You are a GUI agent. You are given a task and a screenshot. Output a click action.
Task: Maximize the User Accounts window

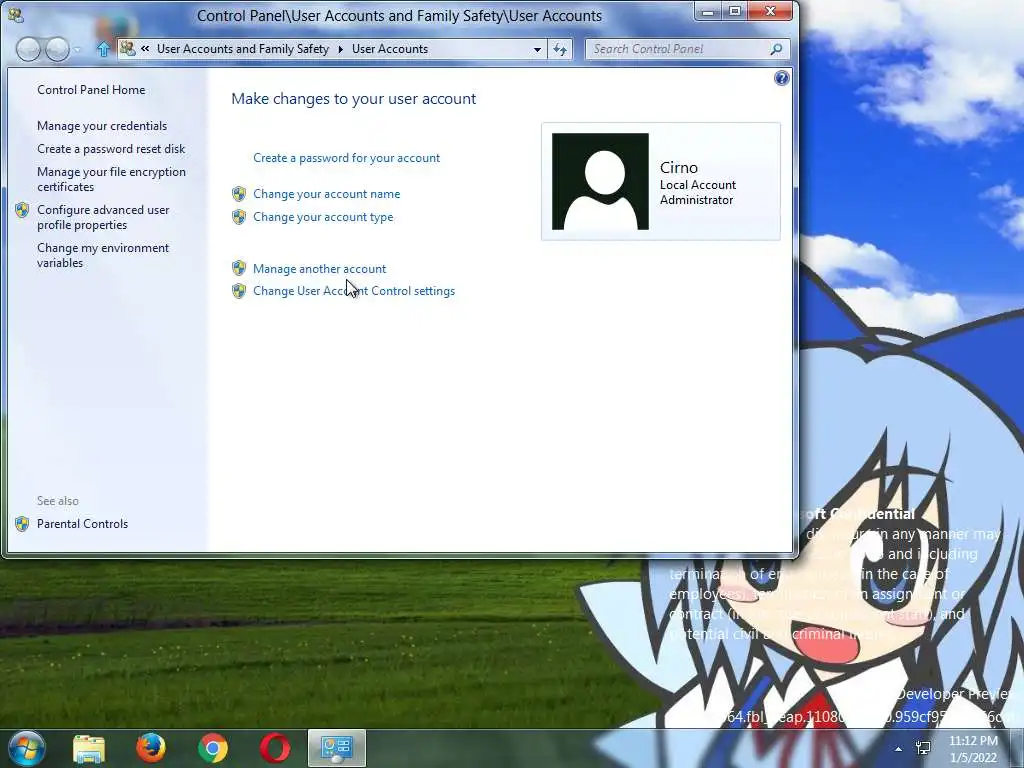point(735,11)
